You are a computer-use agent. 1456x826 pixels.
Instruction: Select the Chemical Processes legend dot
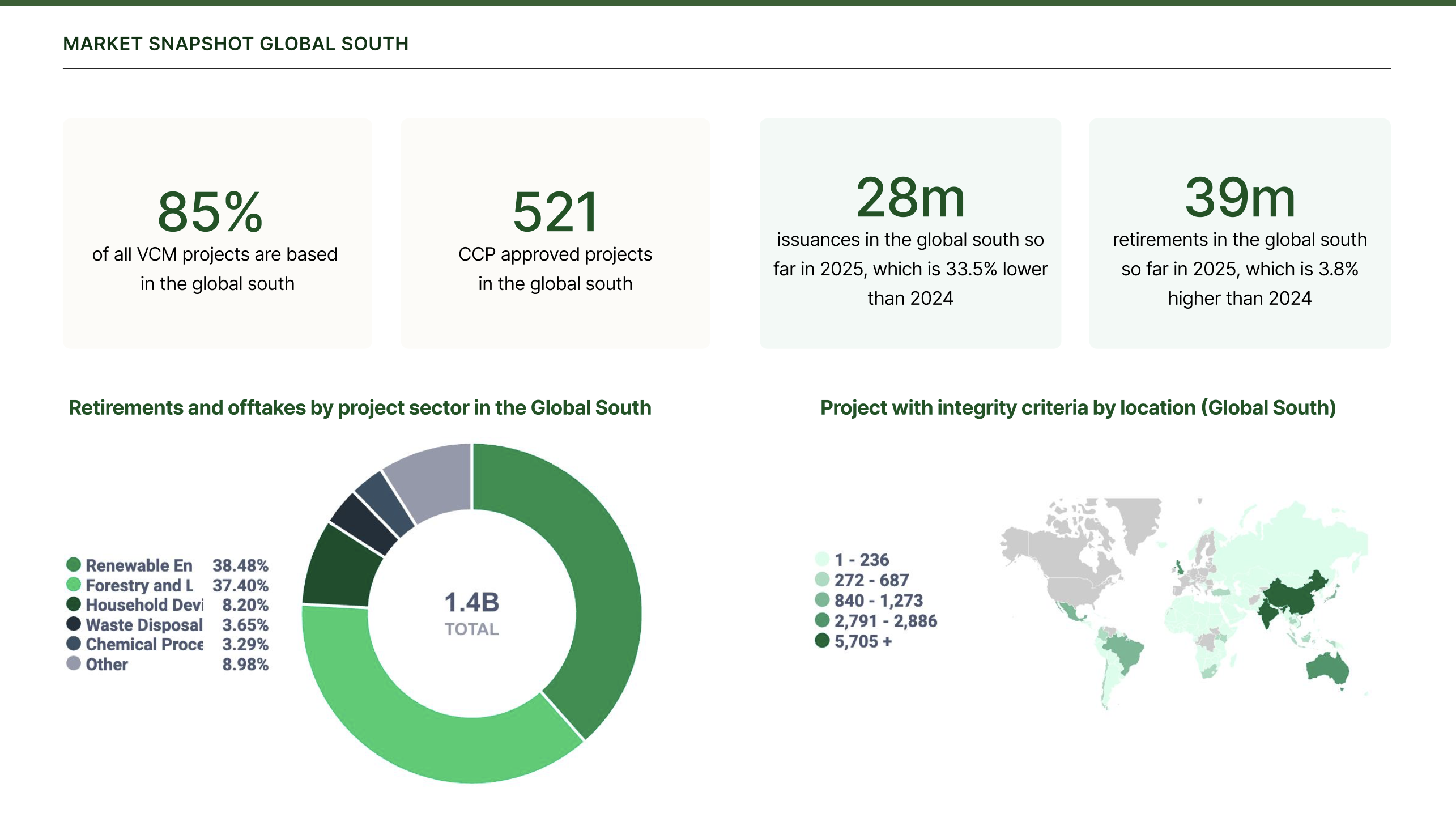click(74, 645)
